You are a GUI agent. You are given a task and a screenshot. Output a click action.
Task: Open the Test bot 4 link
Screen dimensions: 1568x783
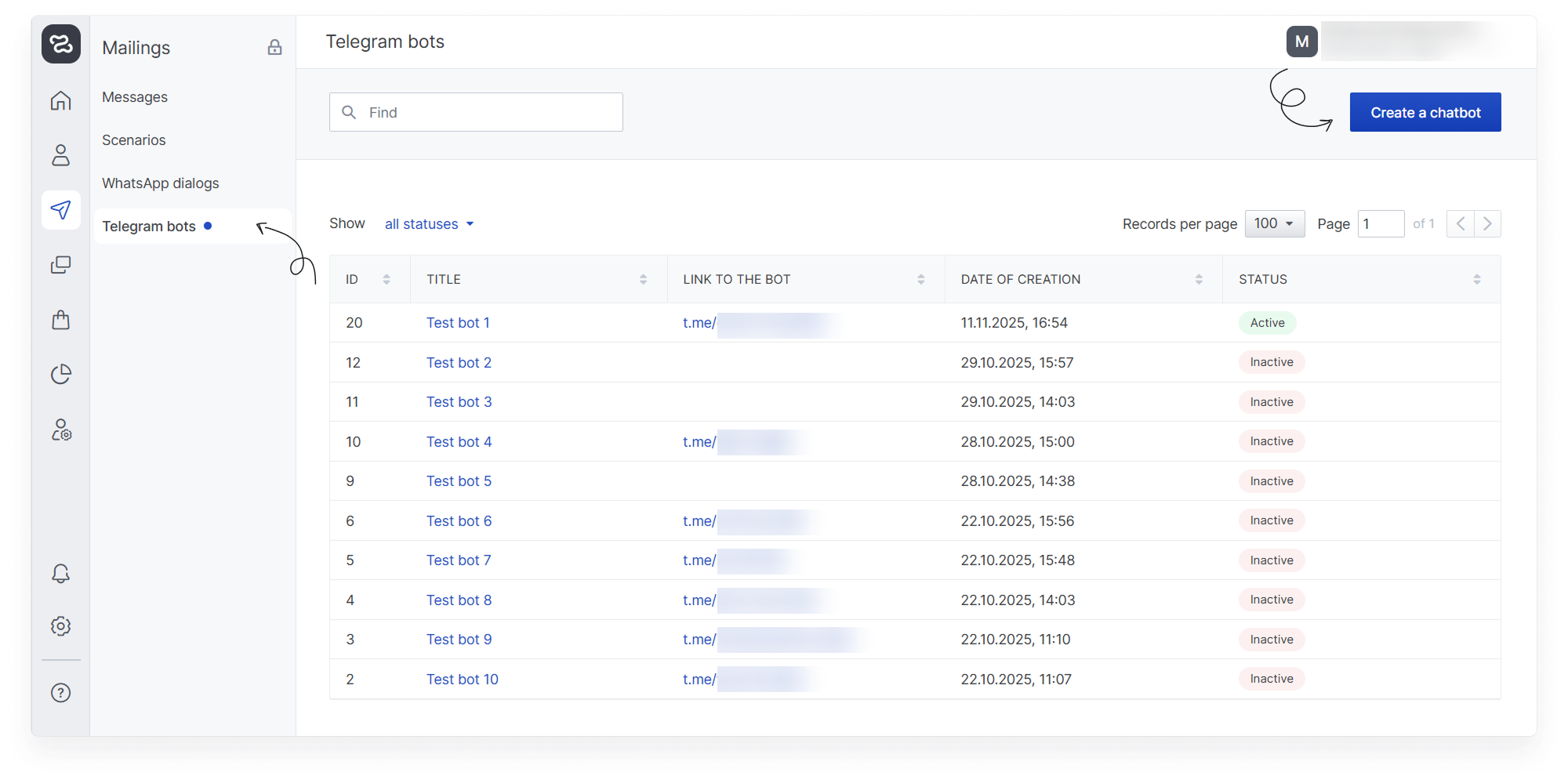459,442
